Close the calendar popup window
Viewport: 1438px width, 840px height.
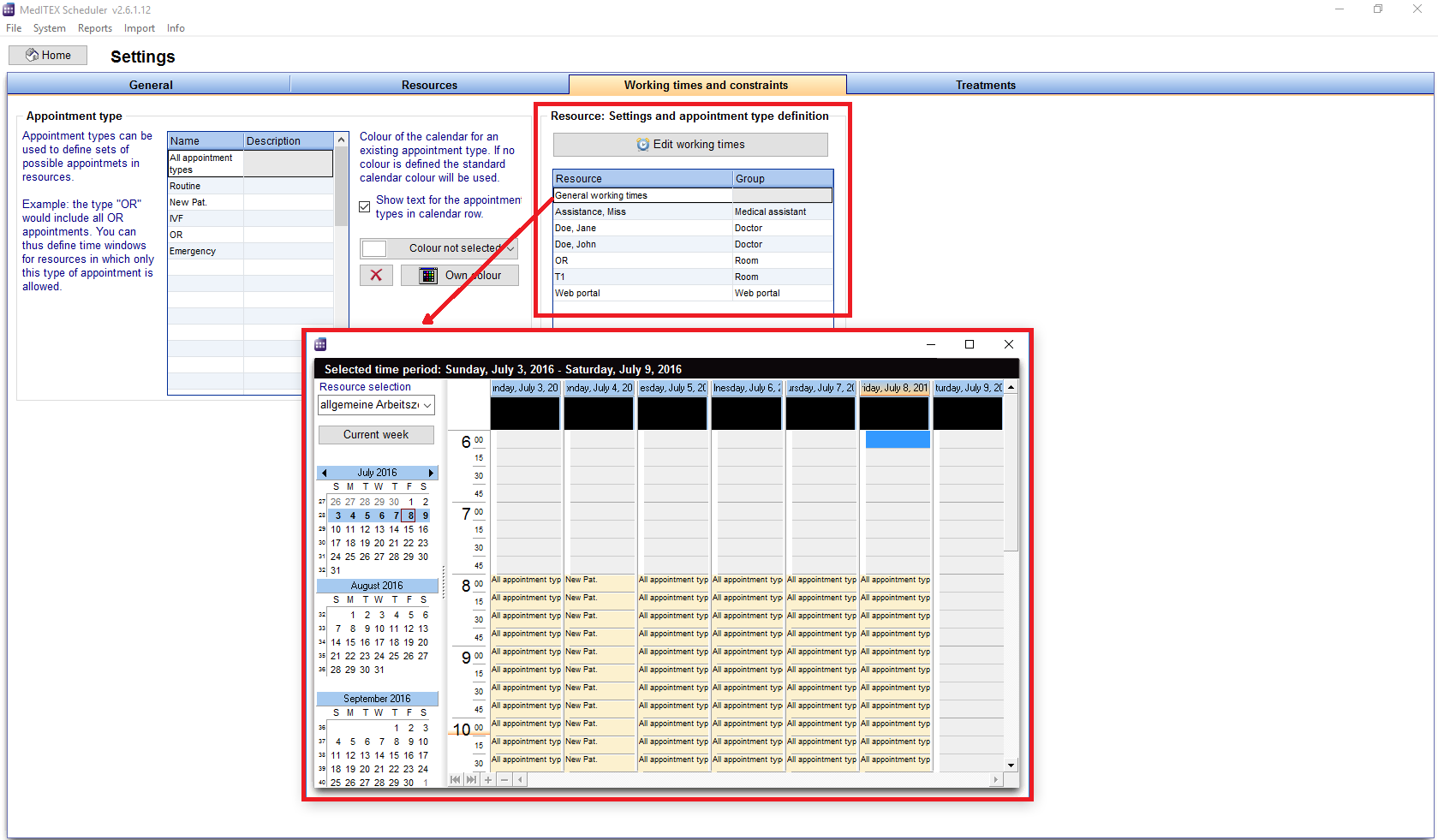pos(1009,344)
